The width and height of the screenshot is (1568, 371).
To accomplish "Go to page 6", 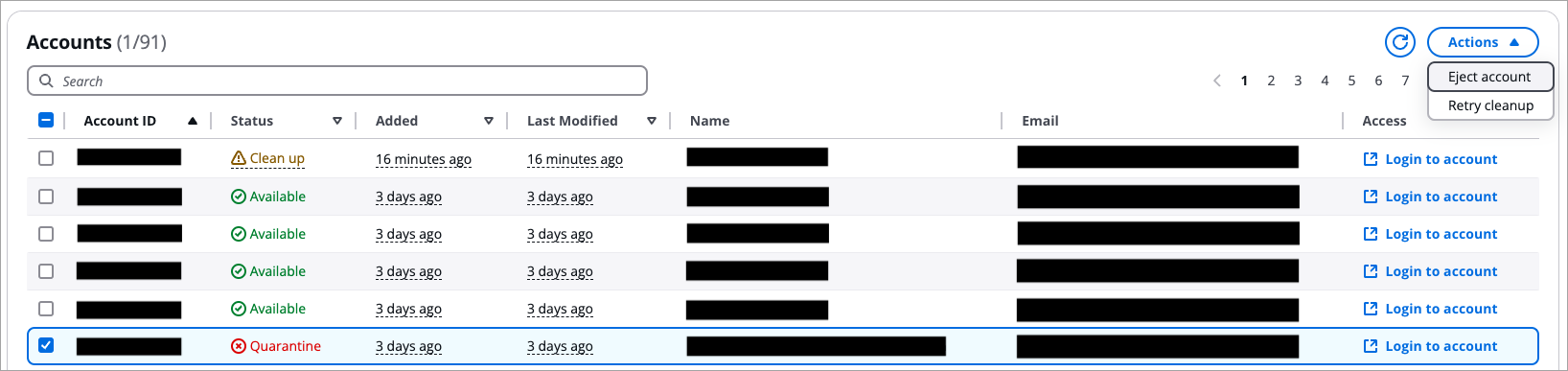I will tap(1378, 81).
